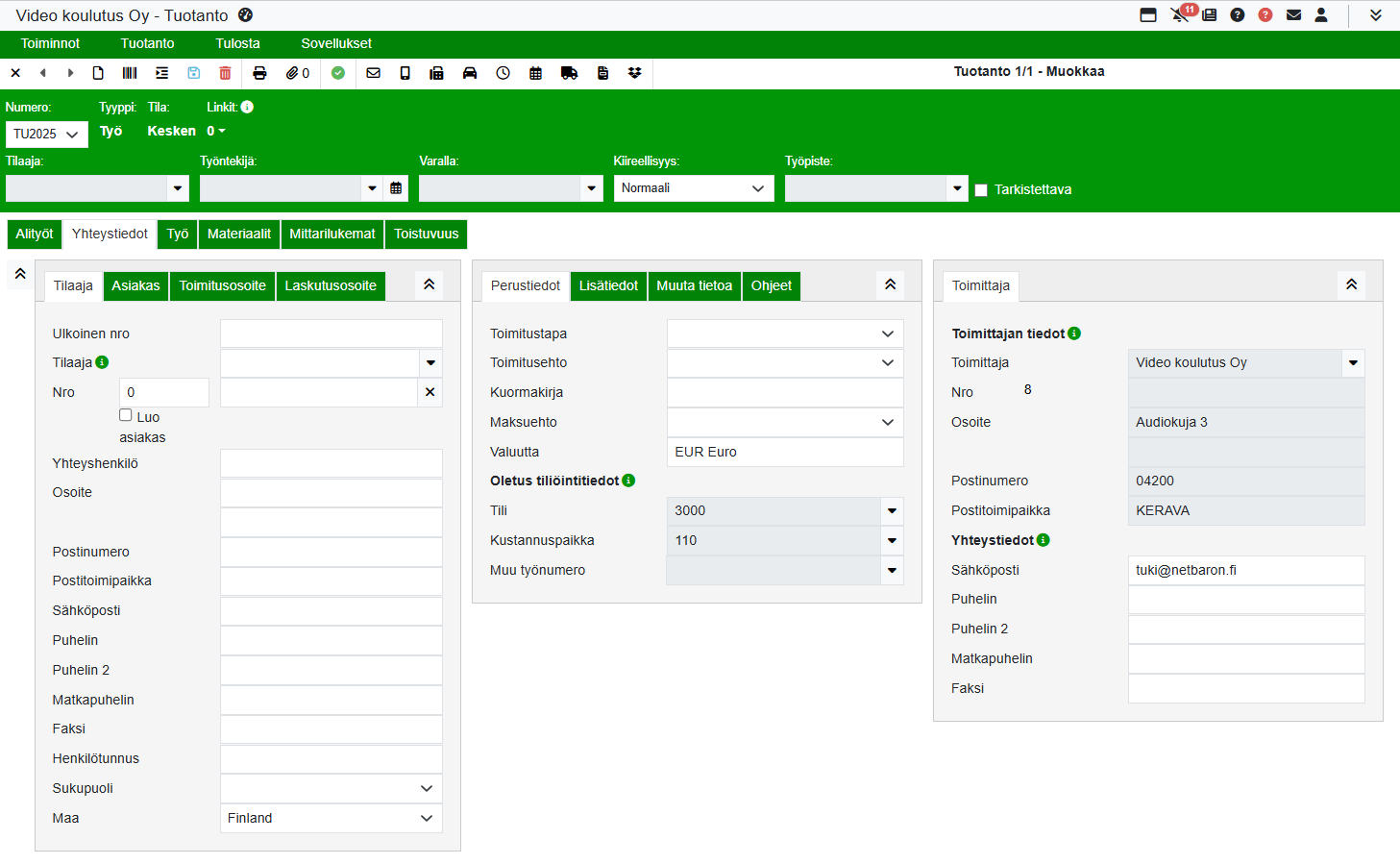Open notifications bell with badge 11
This screenshot has height=864, width=1400.
[x=1180, y=14]
